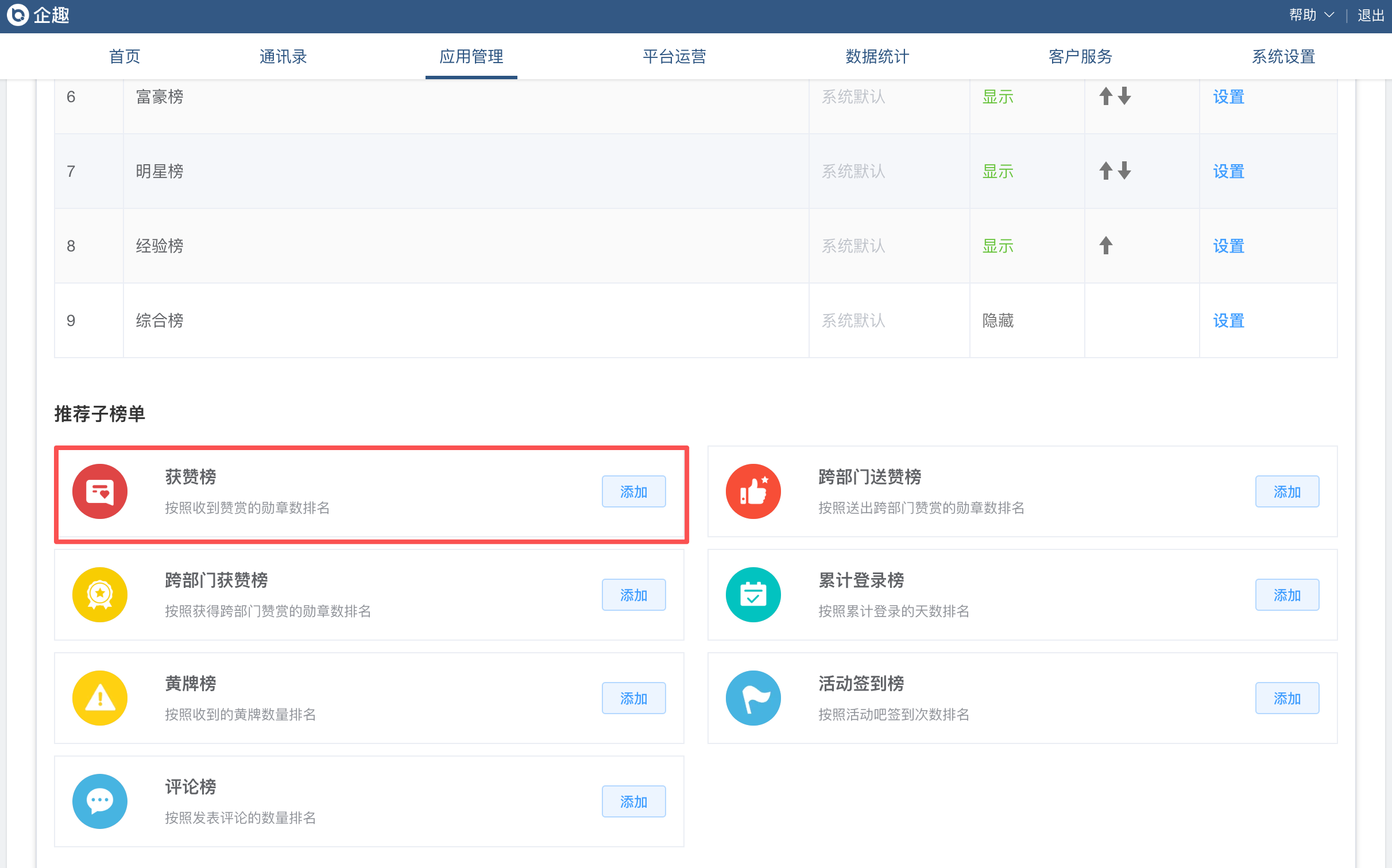Open 设置 for 富豪榜
1392x868 pixels.
click(x=1228, y=96)
